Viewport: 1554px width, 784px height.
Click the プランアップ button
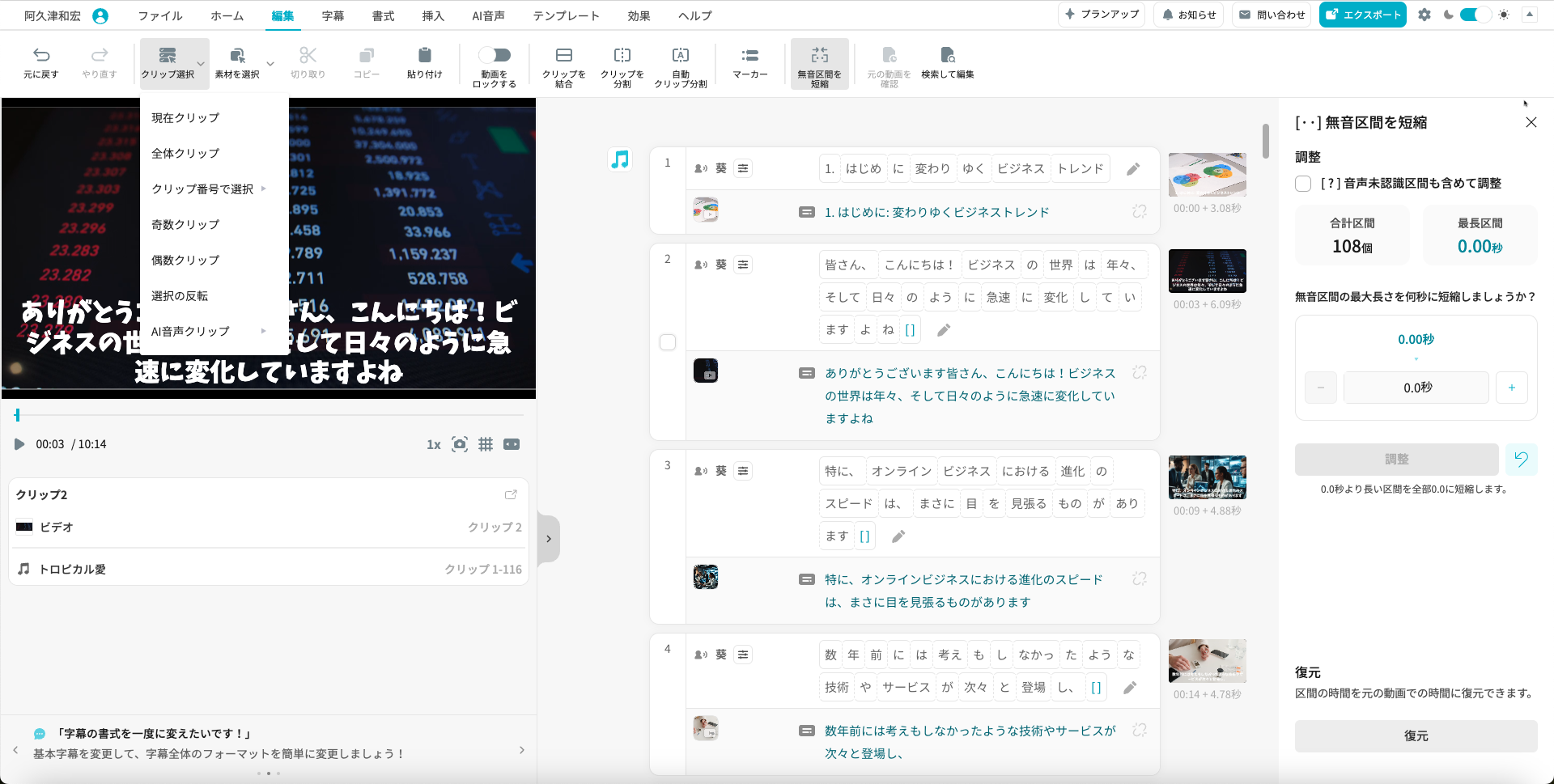pyautogui.click(x=1102, y=15)
